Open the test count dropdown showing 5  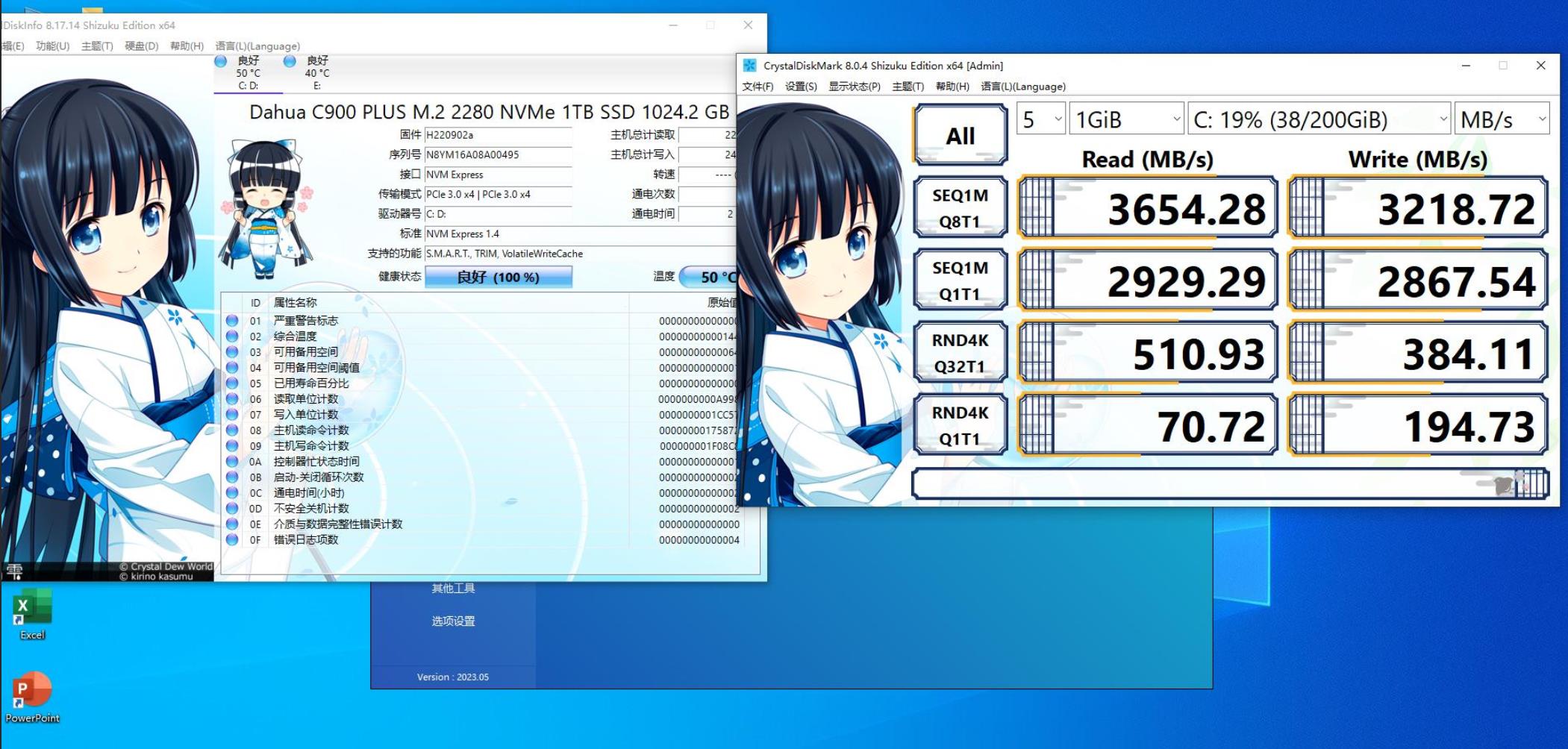(1040, 119)
